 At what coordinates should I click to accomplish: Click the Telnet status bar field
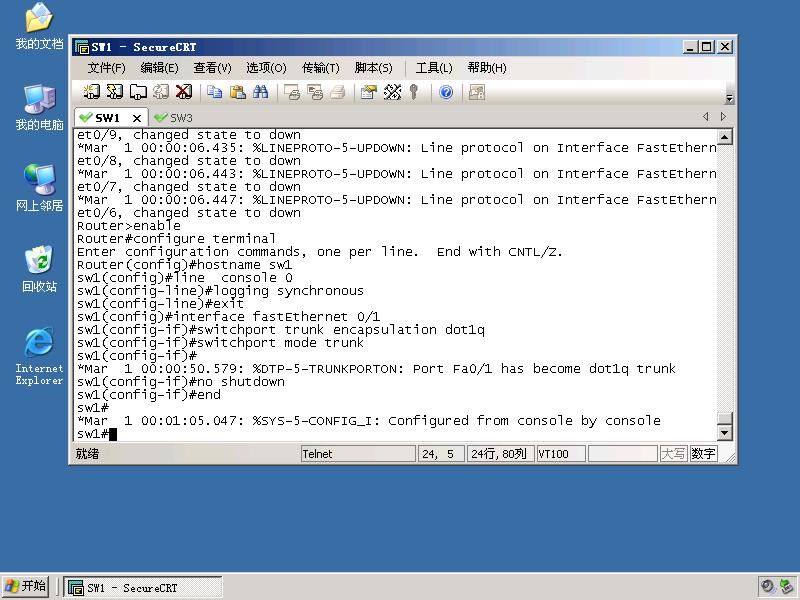point(358,454)
